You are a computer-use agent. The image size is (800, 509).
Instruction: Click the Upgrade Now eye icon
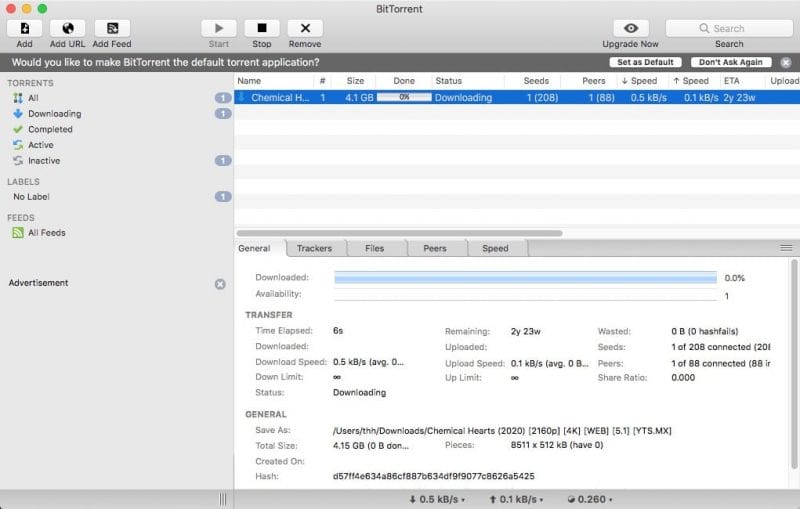[x=630, y=28]
